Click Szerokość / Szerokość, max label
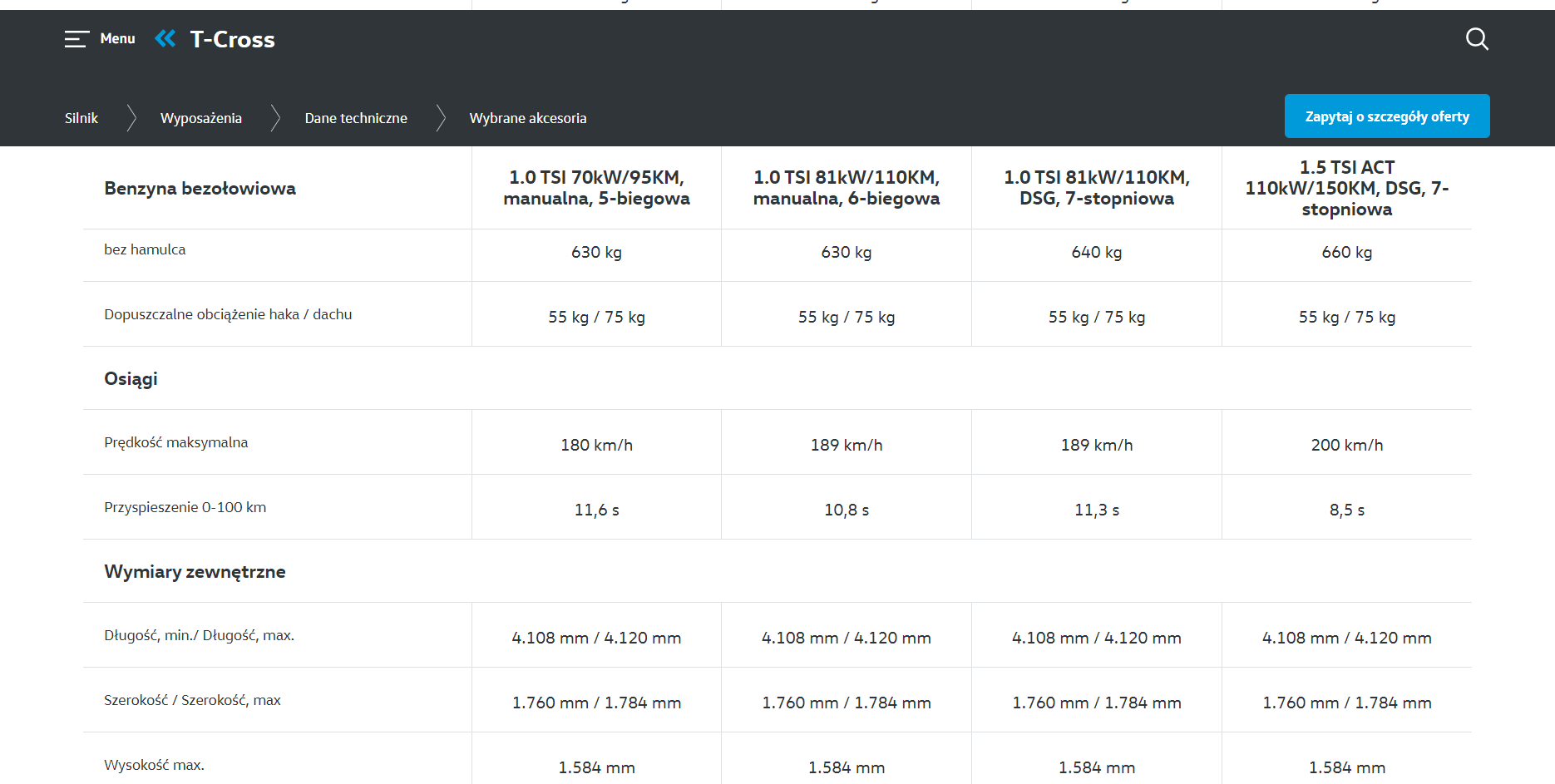This screenshot has width=1555, height=784. coord(192,700)
